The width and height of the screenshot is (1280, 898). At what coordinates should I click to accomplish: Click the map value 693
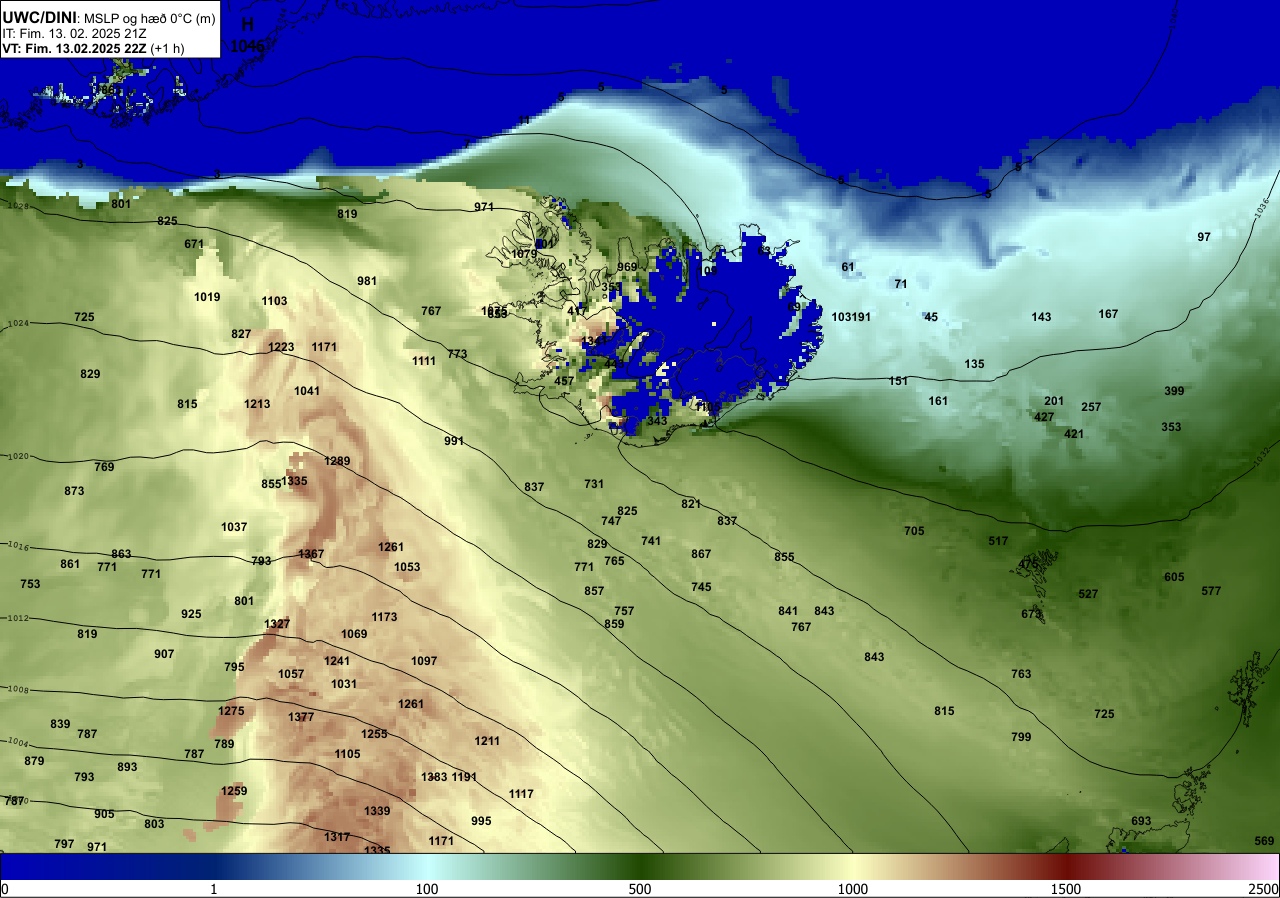coord(1141,821)
